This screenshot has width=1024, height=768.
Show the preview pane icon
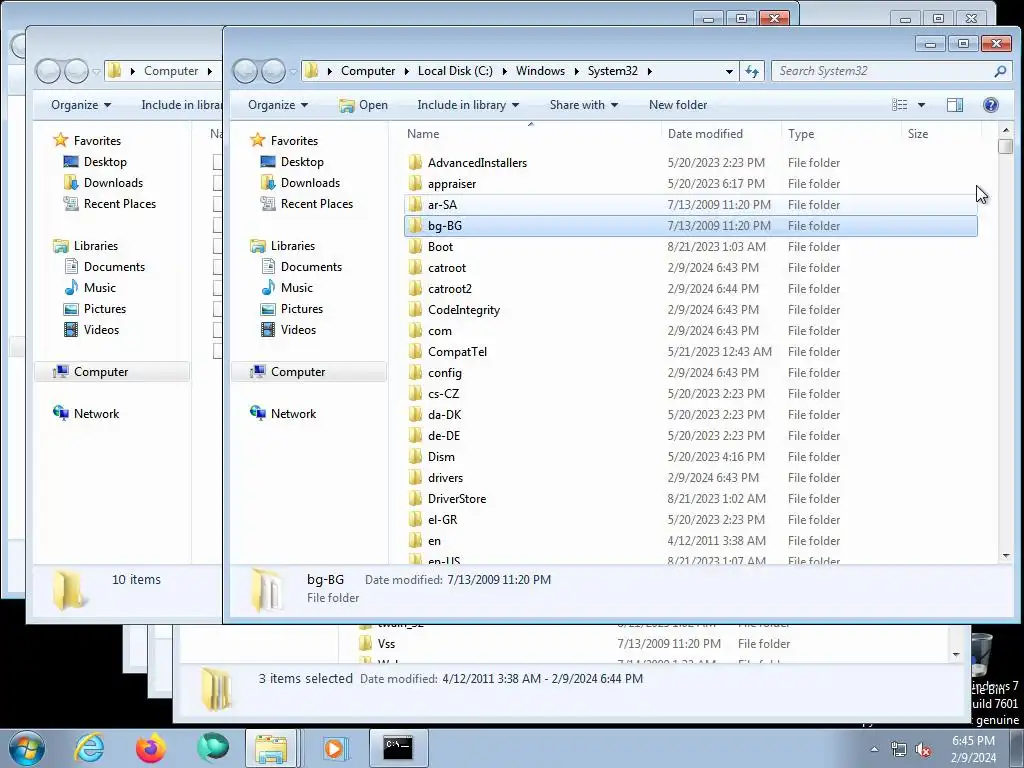point(954,104)
